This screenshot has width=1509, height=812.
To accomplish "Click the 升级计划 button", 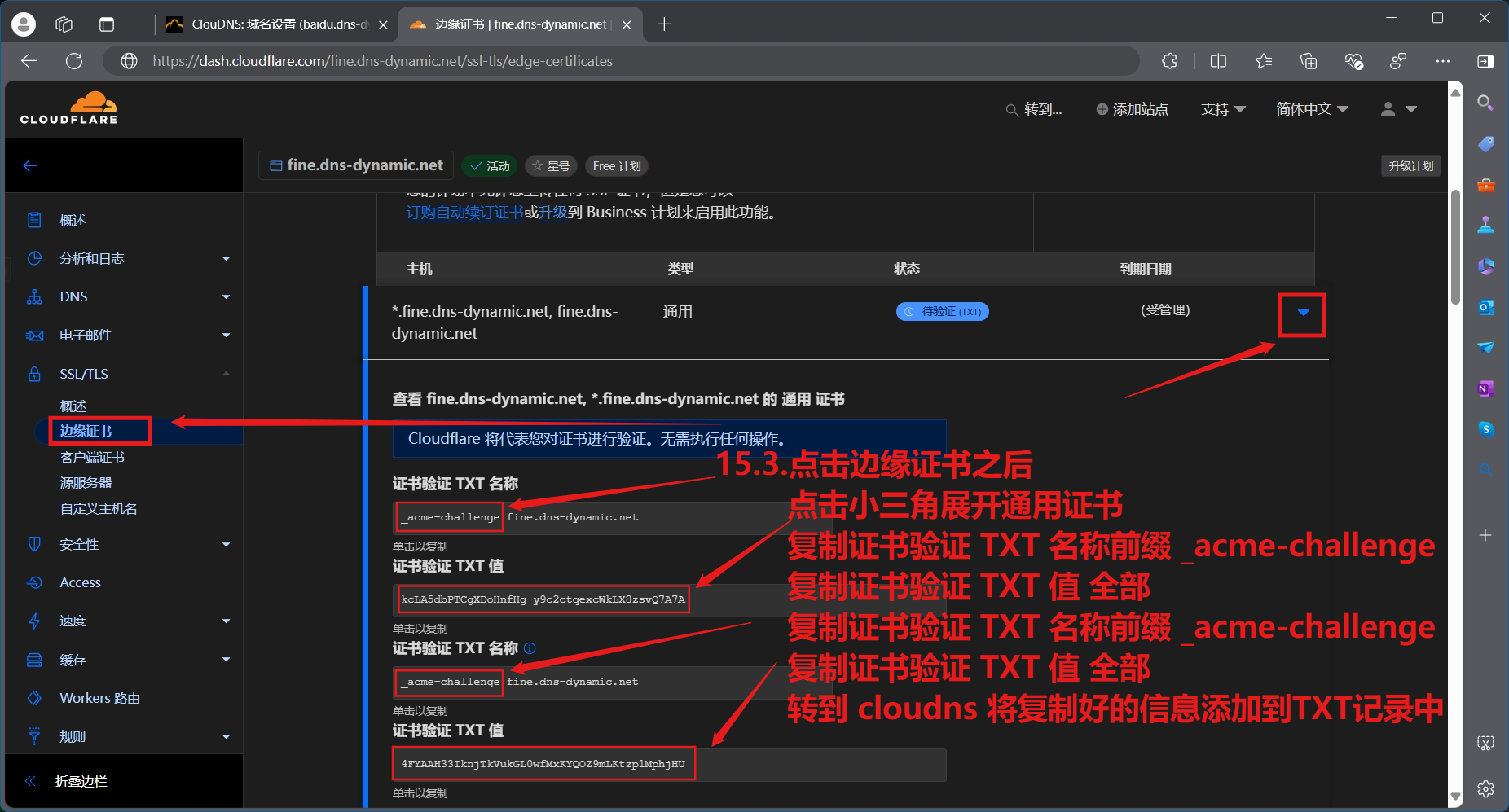I will coord(1411,166).
